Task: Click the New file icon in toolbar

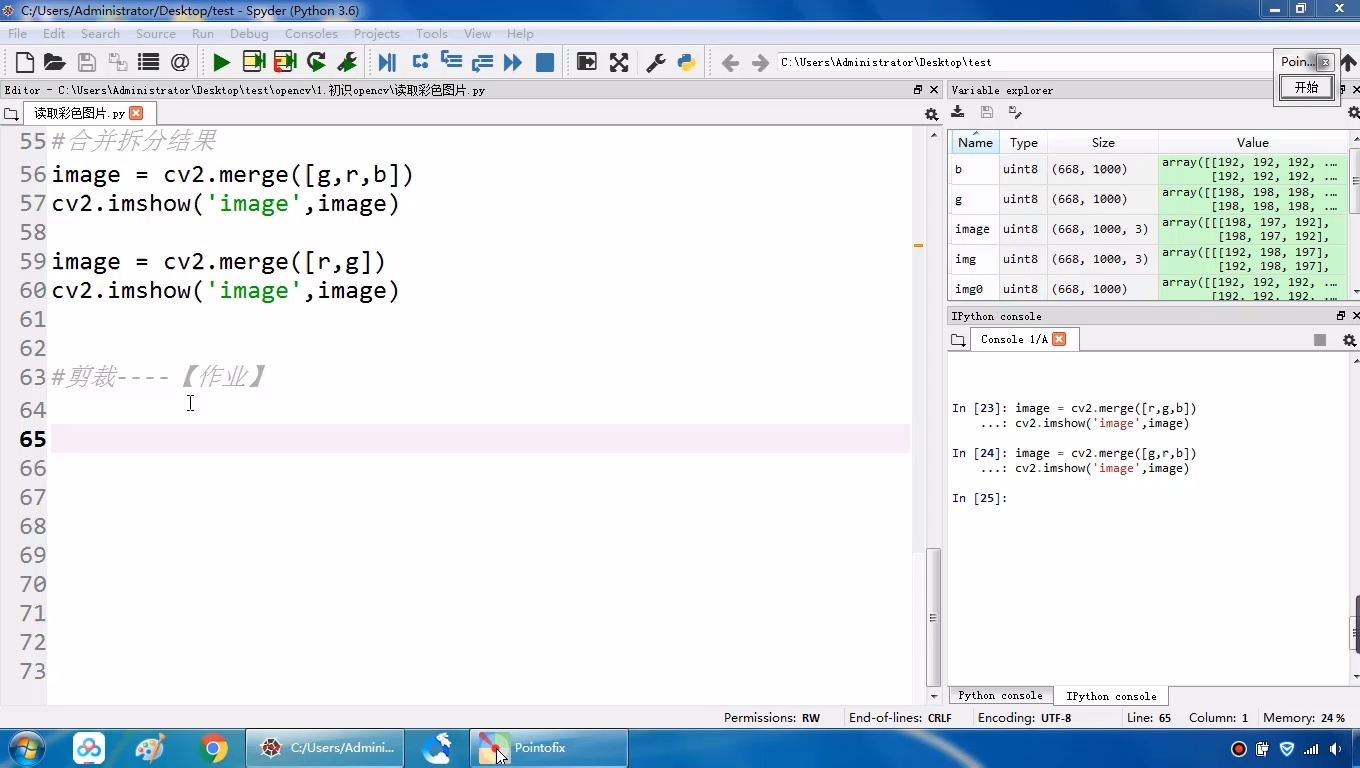Action: pyautogui.click(x=25, y=63)
